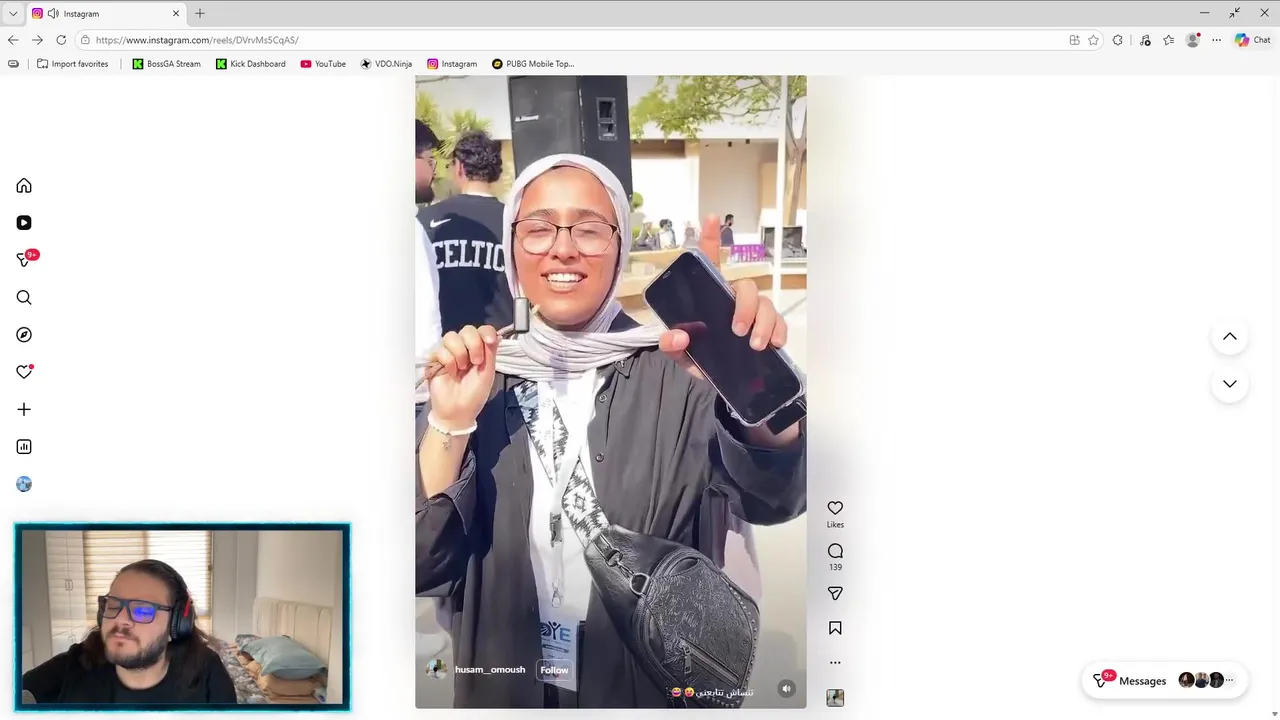
Task: Open direct messages icon in sidebar
Action: (24, 260)
